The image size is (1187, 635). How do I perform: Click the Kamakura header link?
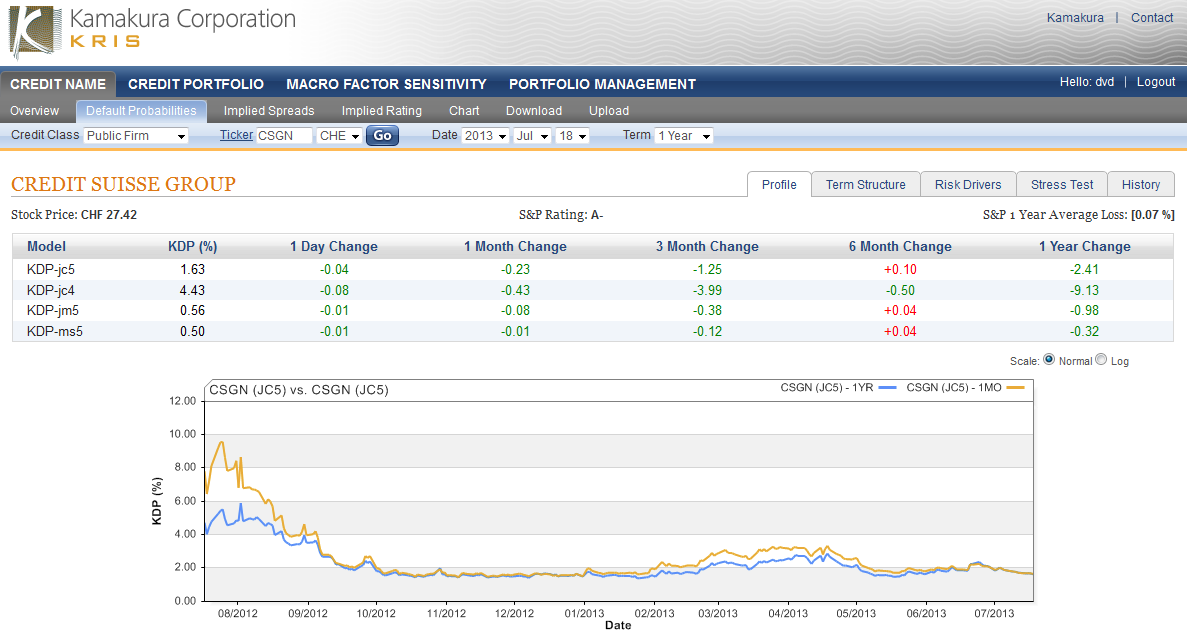(x=1075, y=17)
